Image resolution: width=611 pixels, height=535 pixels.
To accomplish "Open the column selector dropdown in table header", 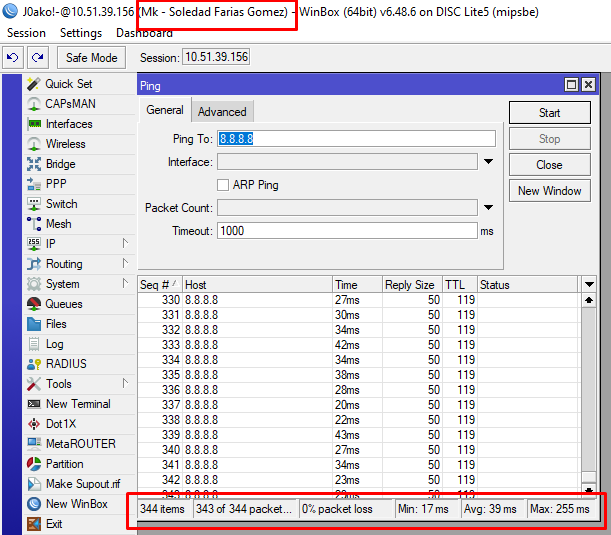I will click(x=589, y=285).
